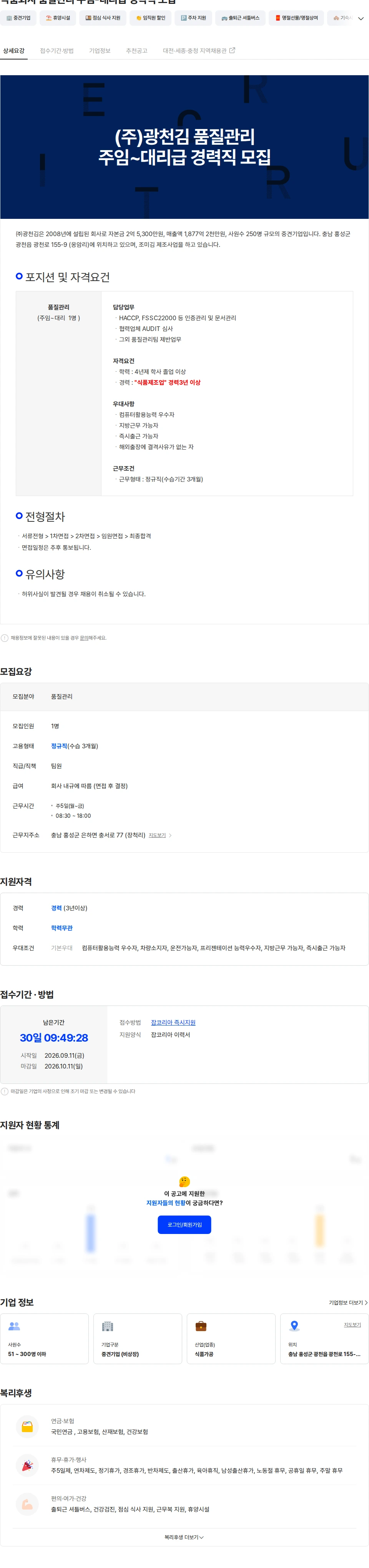Viewport: 369px width, 1568px height.
Task: Open the 기업정보 tab
Action: [100, 51]
